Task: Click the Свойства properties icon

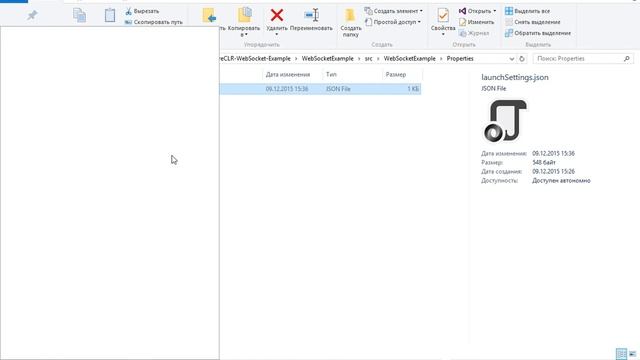Action: coord(443,16)
